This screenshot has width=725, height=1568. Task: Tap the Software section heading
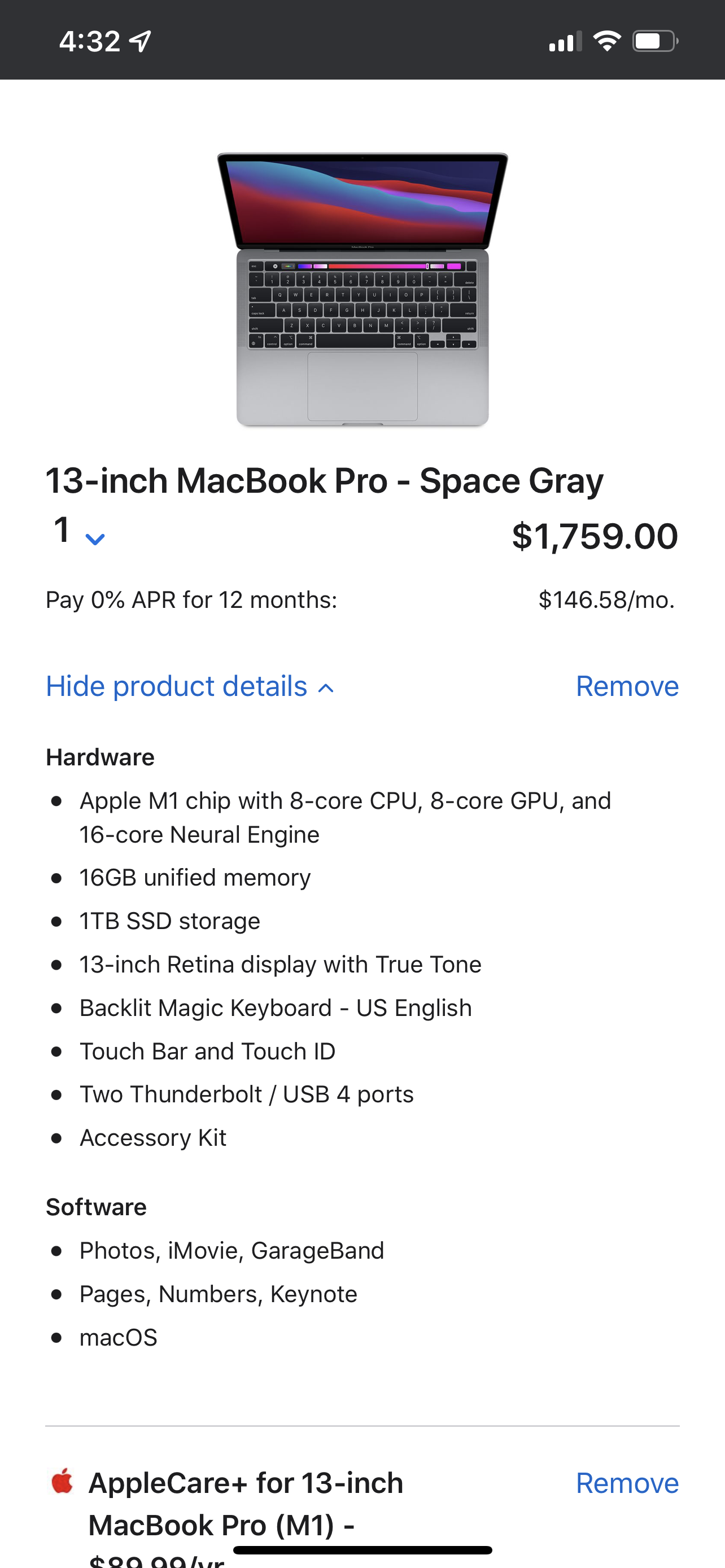[96, 1207]
